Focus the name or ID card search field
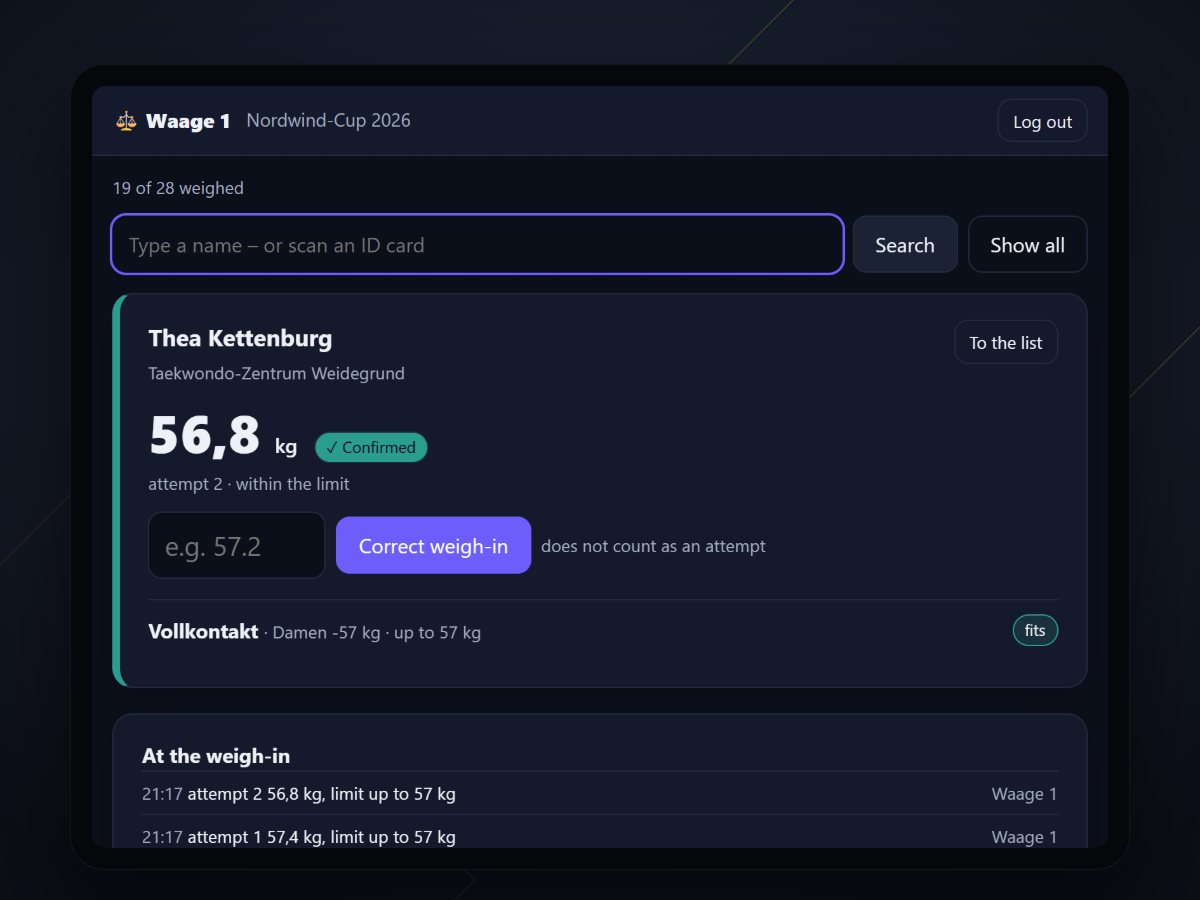Viewport: 1200px width, 900px height. point(477,244)
